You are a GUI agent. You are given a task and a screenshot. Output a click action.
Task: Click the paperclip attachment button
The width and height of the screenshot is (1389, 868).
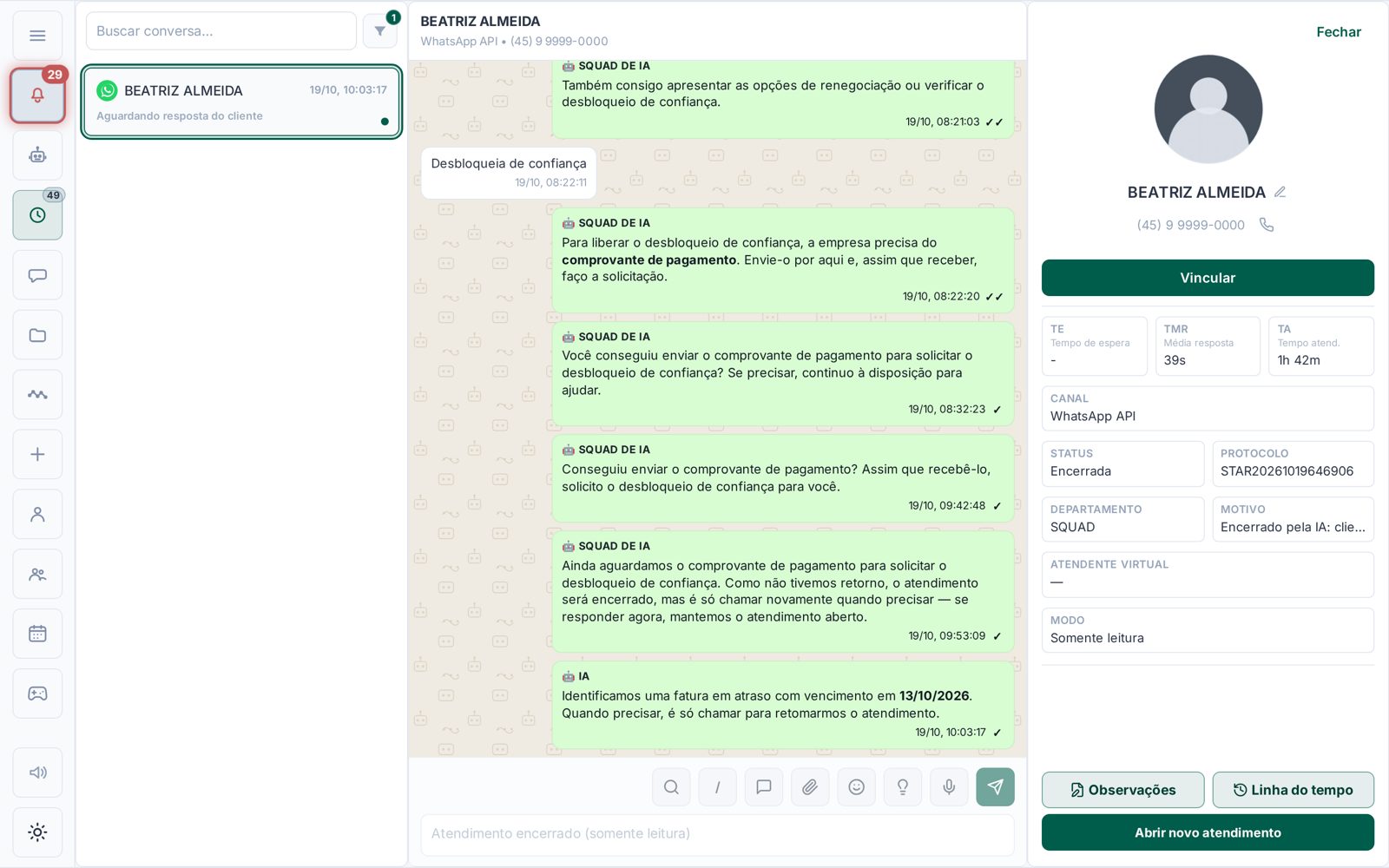tap(810, 787)
